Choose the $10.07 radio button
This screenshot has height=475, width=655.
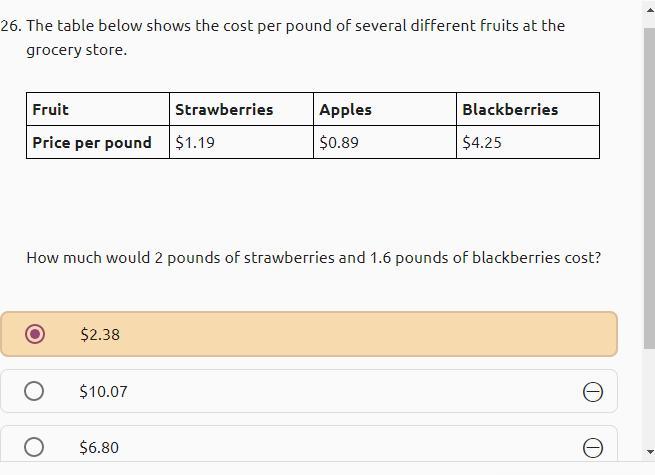pyautogui.click(x=34, y=391)
